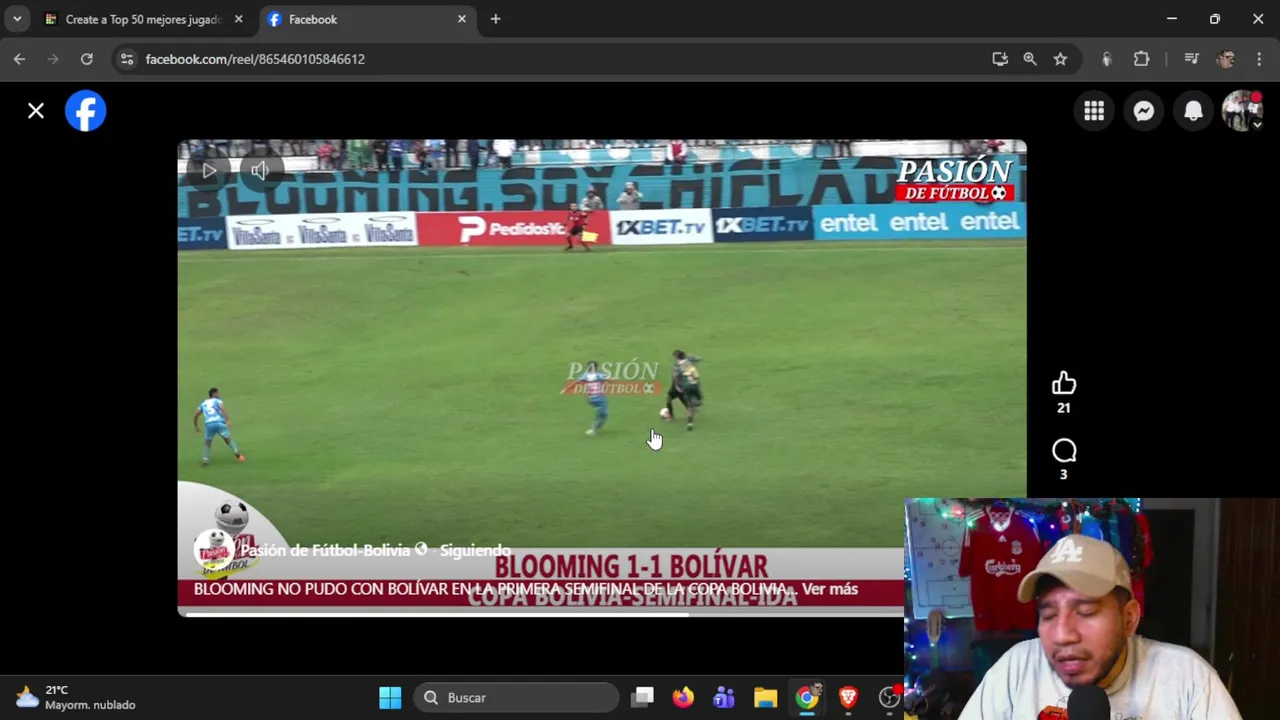
Task: Like the reel with thumbs-up
Action: [1064, 384]
